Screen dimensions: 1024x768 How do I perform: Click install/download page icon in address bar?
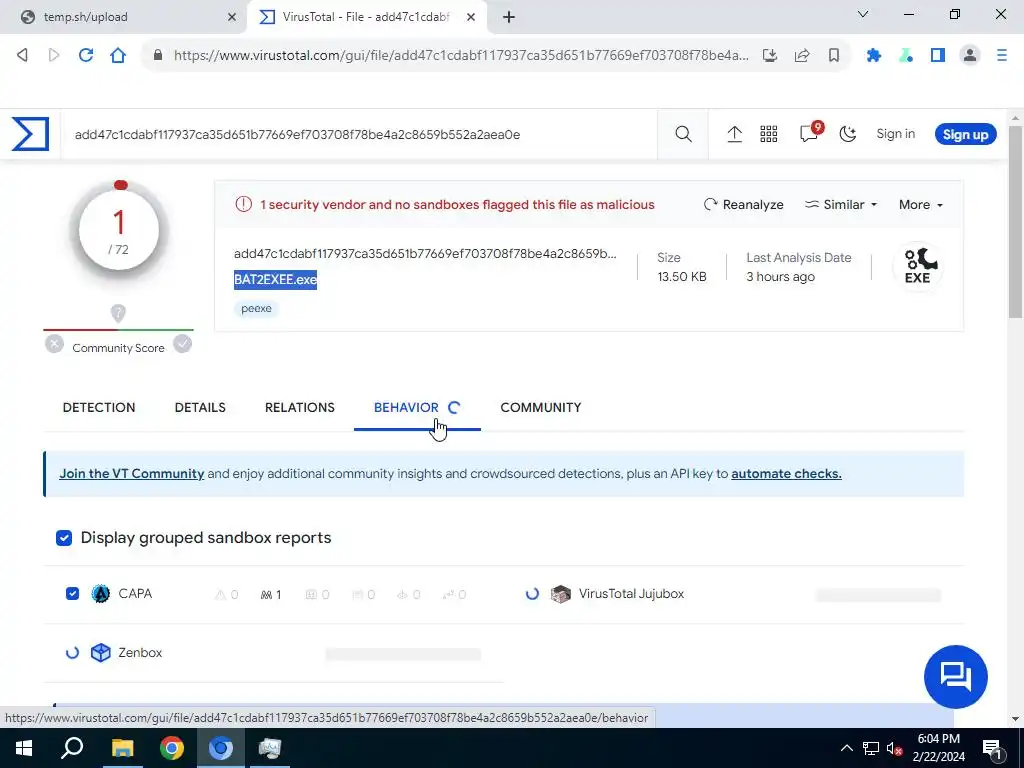(x=770, y=56)
